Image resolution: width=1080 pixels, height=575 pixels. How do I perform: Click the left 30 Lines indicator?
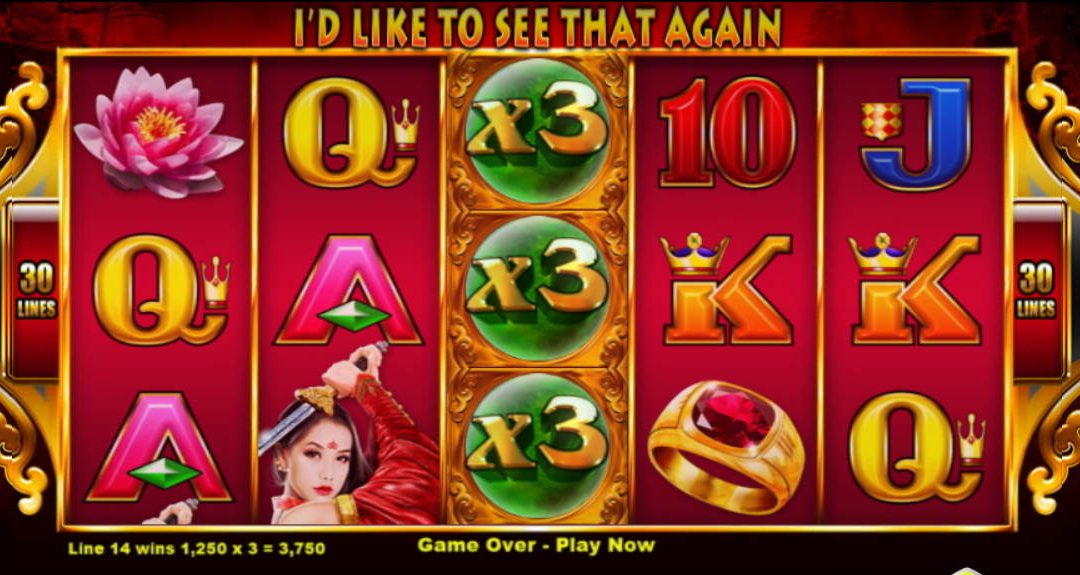tap(36, 290)
